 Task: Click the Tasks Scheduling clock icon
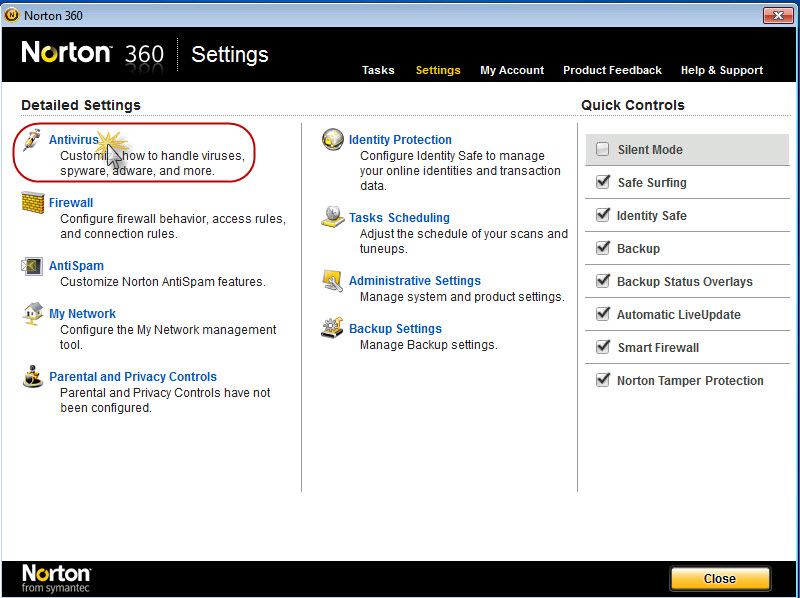coord(333,217)
